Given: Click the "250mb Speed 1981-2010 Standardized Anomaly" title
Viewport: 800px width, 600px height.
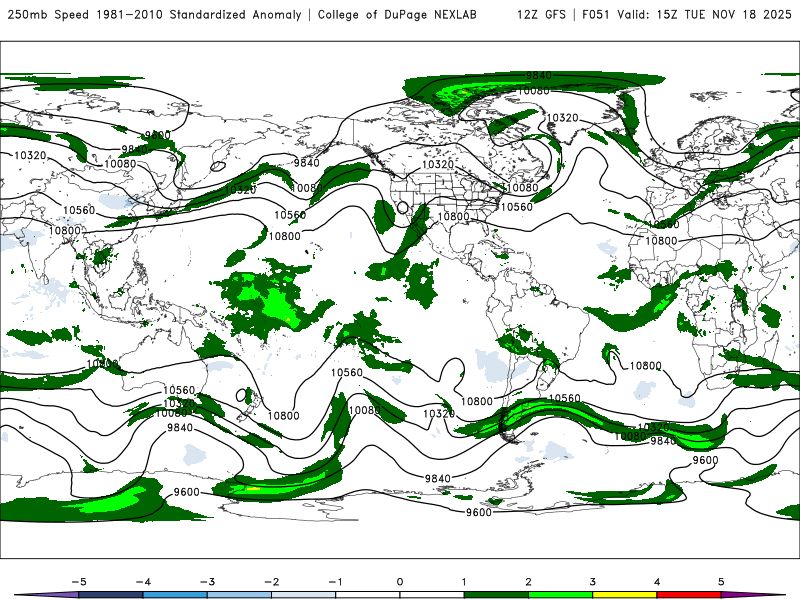Looking at the screenshot, I should (154, 14).
